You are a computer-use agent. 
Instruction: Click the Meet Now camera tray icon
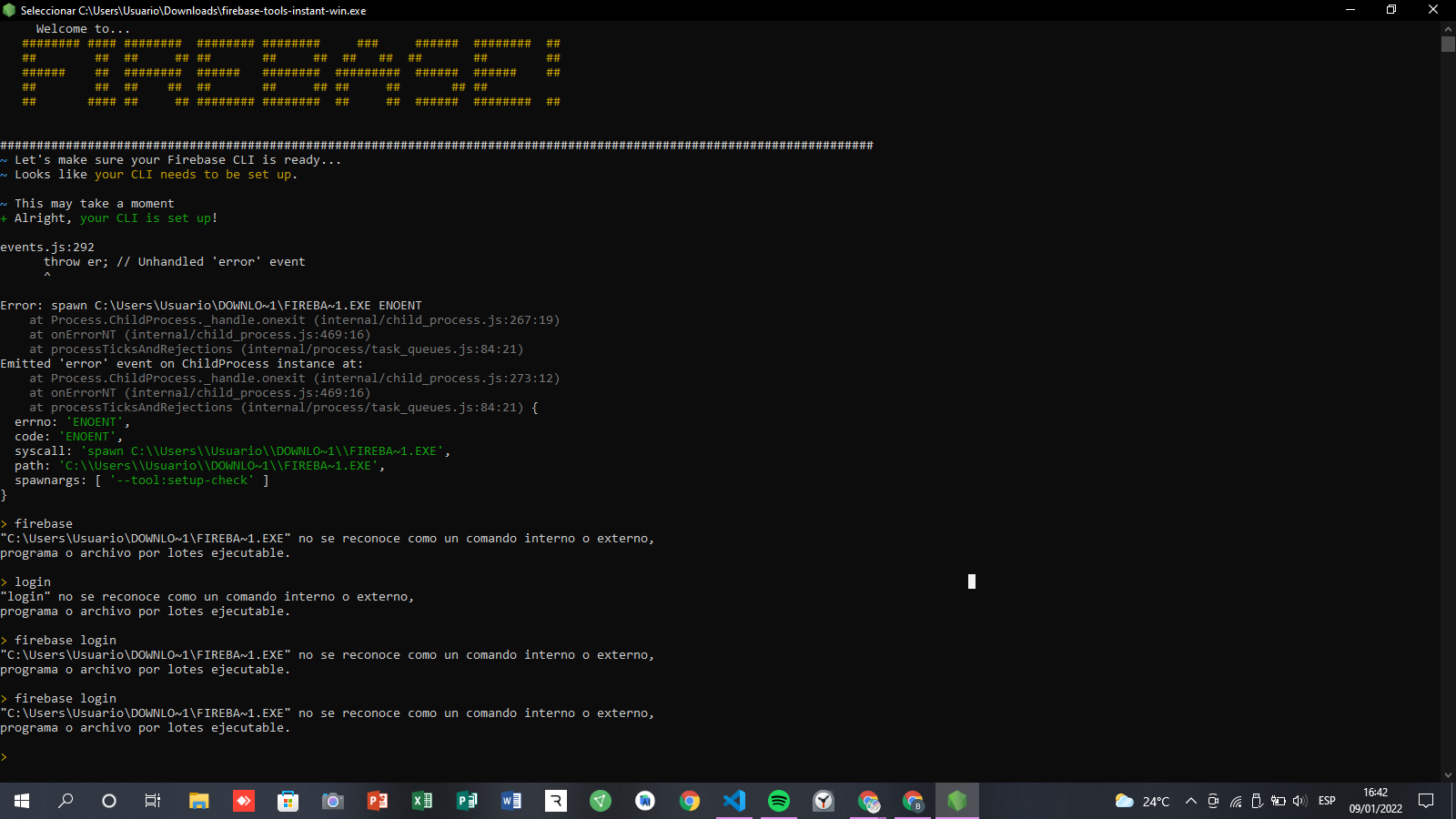coord(1212,801)
